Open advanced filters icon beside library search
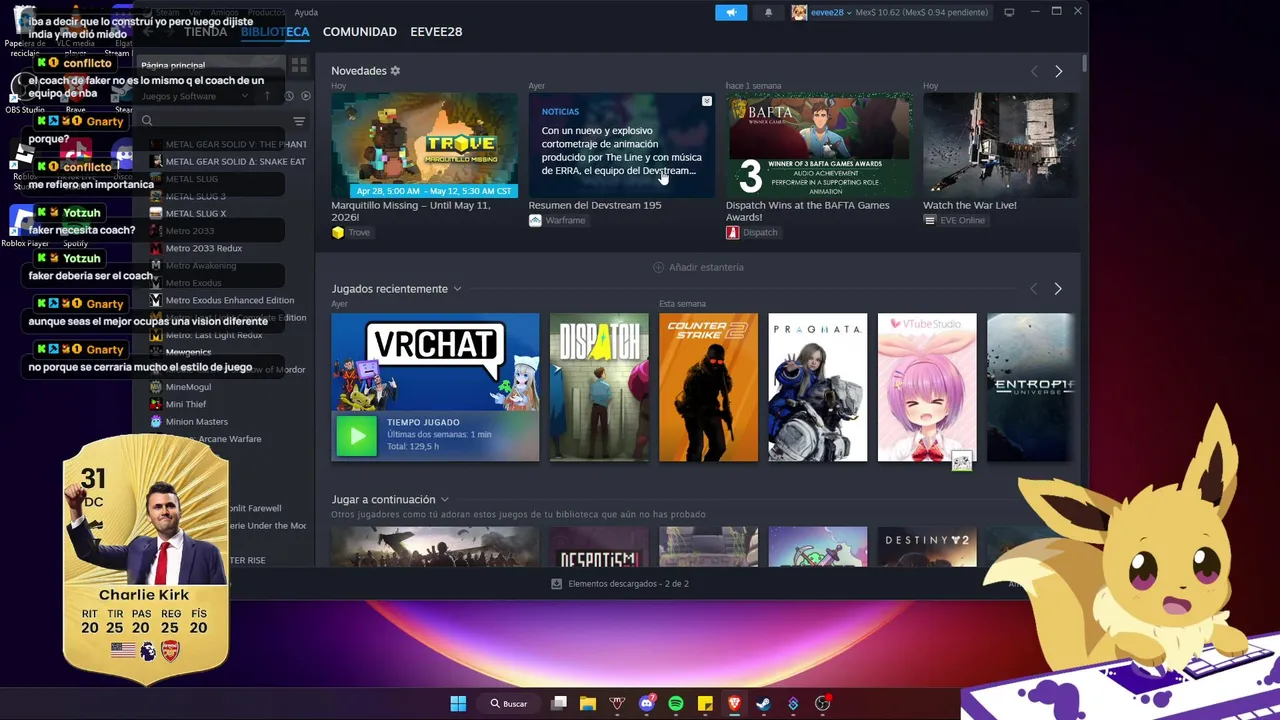The width and height of the screenshot is (1280, 720). click(x=299, y=121)
